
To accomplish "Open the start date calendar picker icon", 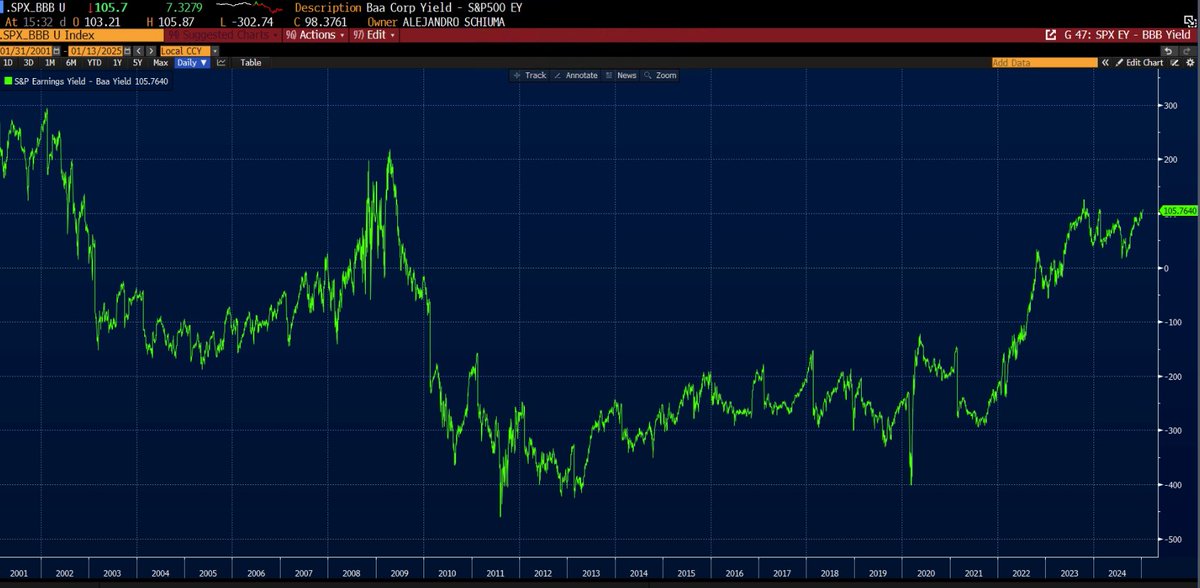I will [57, 51].
